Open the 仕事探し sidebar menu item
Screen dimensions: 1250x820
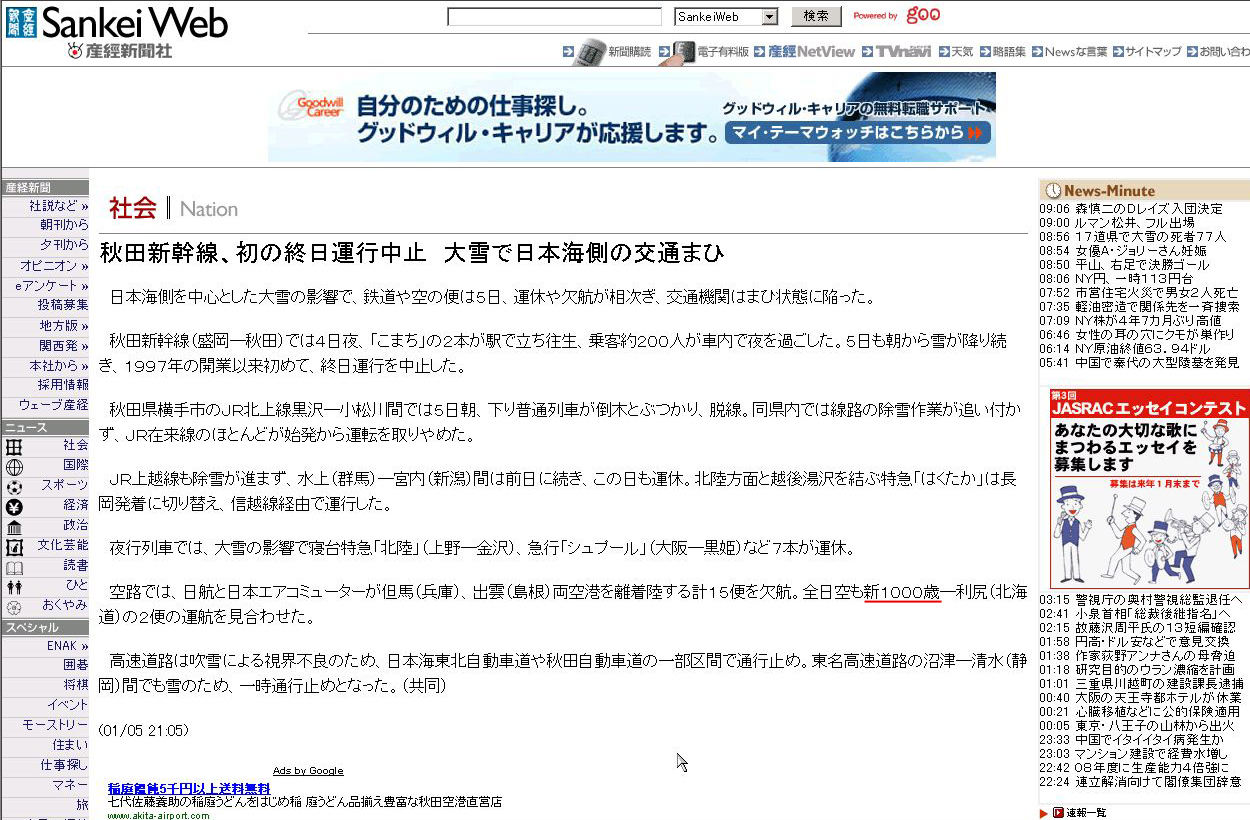point(64,765)
